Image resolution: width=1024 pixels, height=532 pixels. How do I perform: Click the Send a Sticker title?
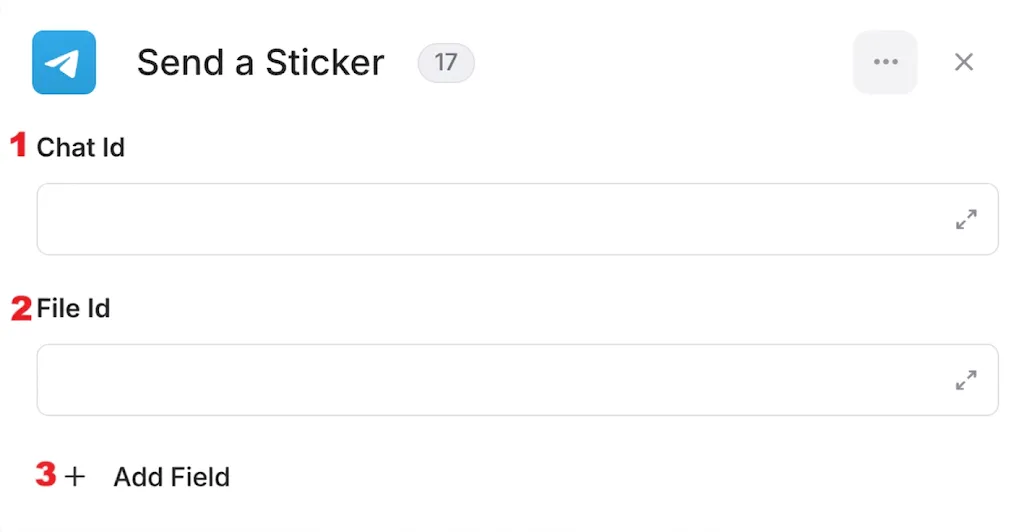(x=261, y=63)
